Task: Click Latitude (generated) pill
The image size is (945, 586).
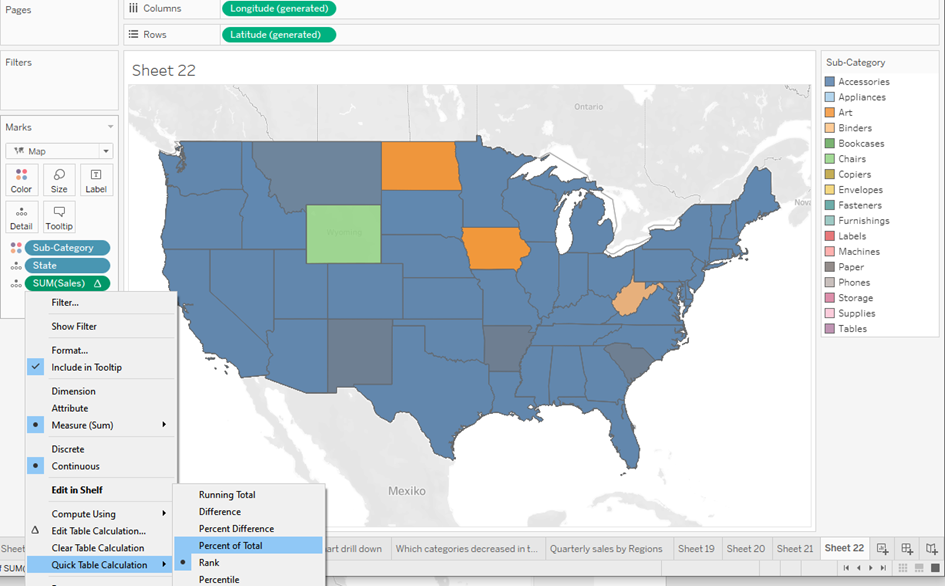Action: 279,34
